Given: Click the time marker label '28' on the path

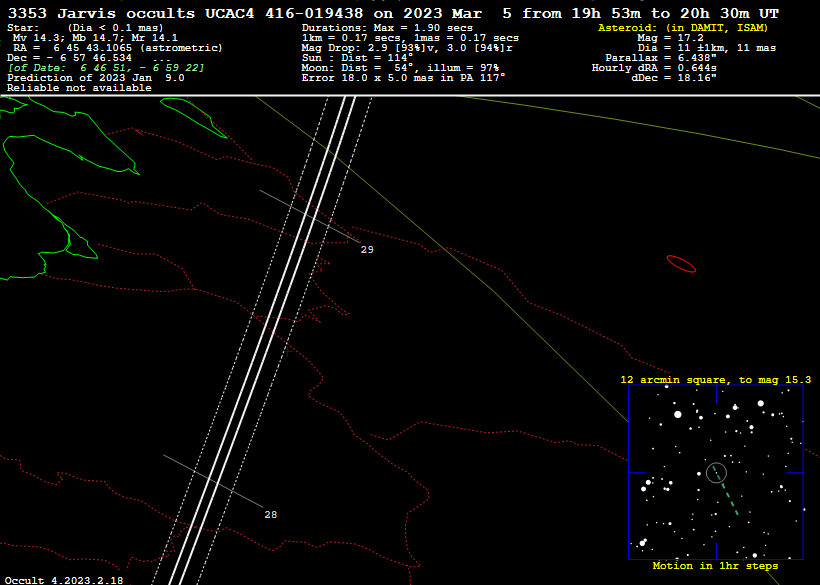Looking at the screenshot, I should click(x=270, y=515).
